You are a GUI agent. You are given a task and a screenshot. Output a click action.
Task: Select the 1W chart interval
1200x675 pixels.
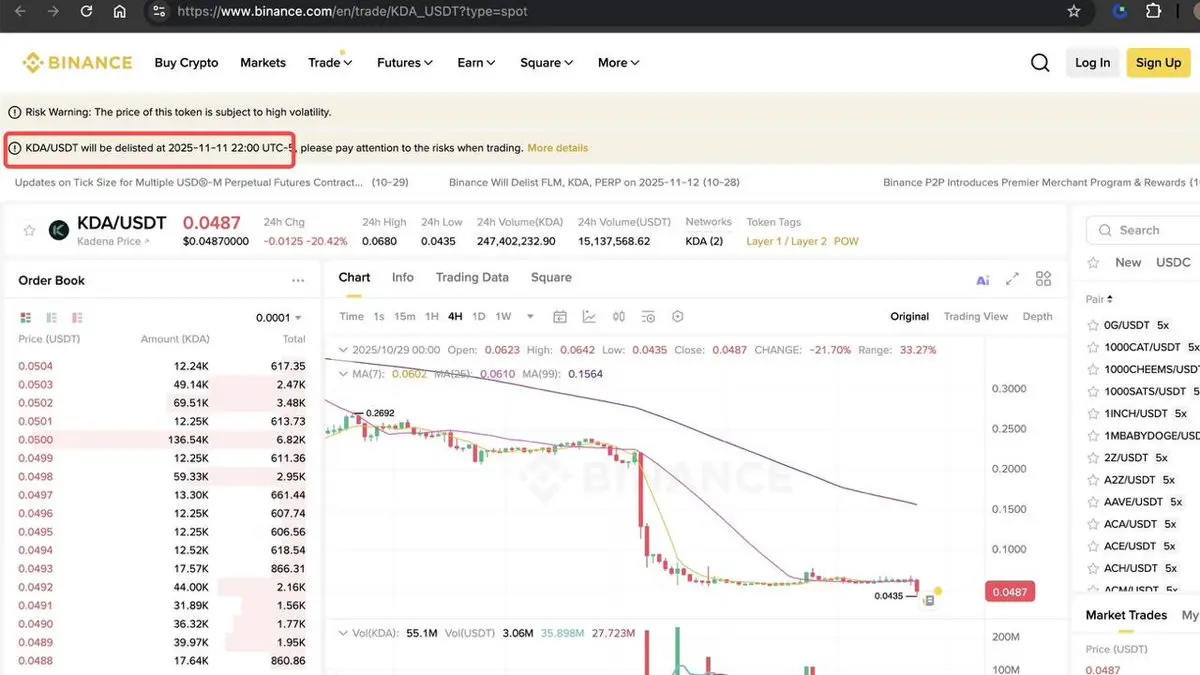point(503,316)
